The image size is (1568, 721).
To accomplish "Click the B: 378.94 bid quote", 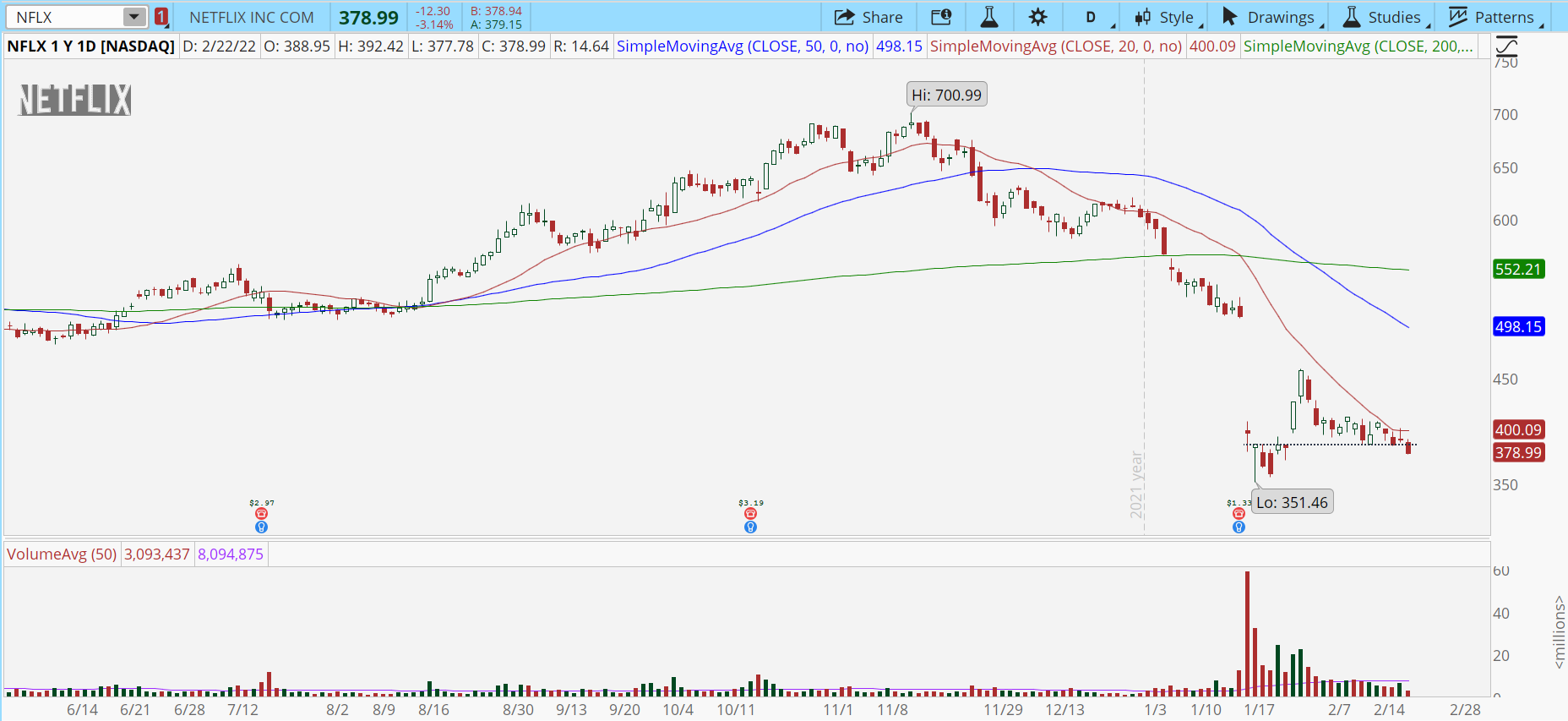I will tap(496, 11).
